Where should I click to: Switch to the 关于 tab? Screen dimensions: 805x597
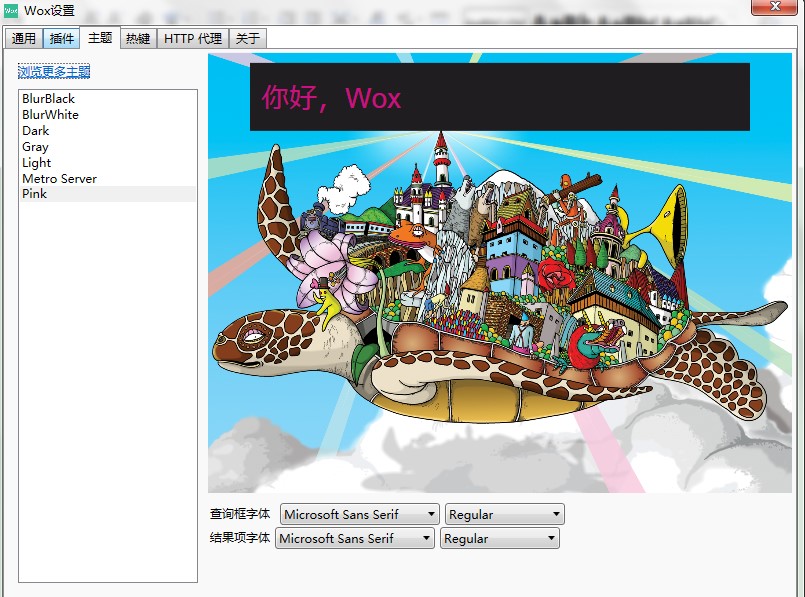tap(241, 38)
